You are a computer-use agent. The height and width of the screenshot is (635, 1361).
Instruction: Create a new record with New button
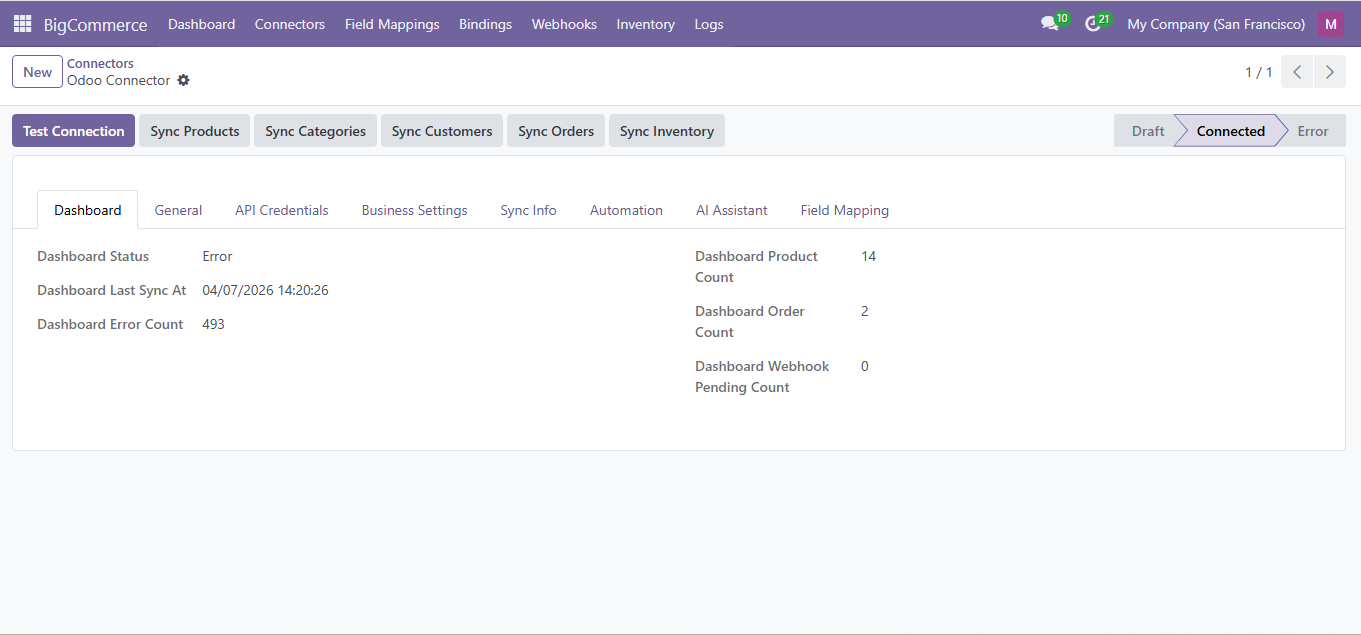point(37,72)
